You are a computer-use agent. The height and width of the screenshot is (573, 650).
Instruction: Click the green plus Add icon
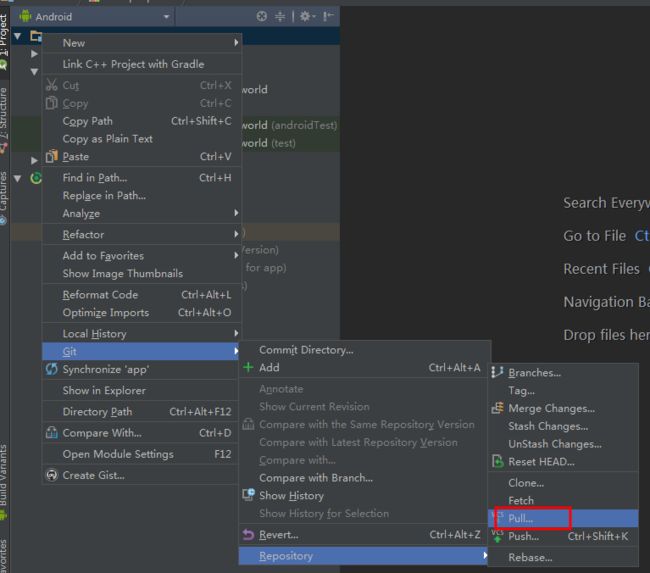pyautogui.click(x=248, y=367)
